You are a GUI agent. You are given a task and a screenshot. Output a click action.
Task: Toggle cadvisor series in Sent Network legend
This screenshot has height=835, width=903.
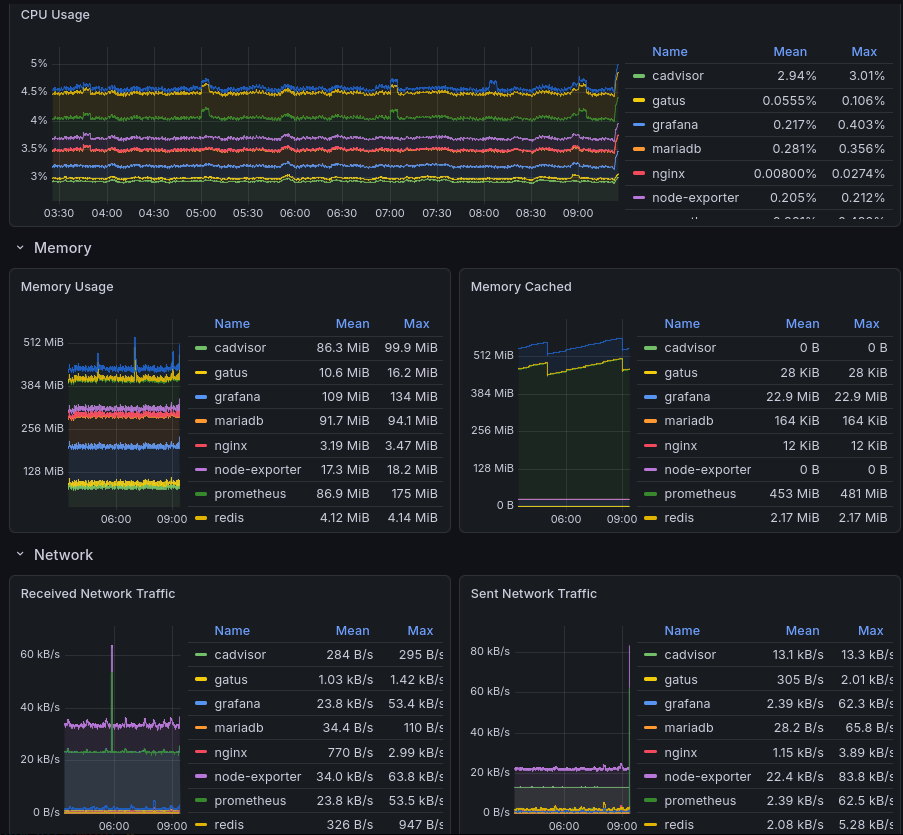[x=690, y=655]
